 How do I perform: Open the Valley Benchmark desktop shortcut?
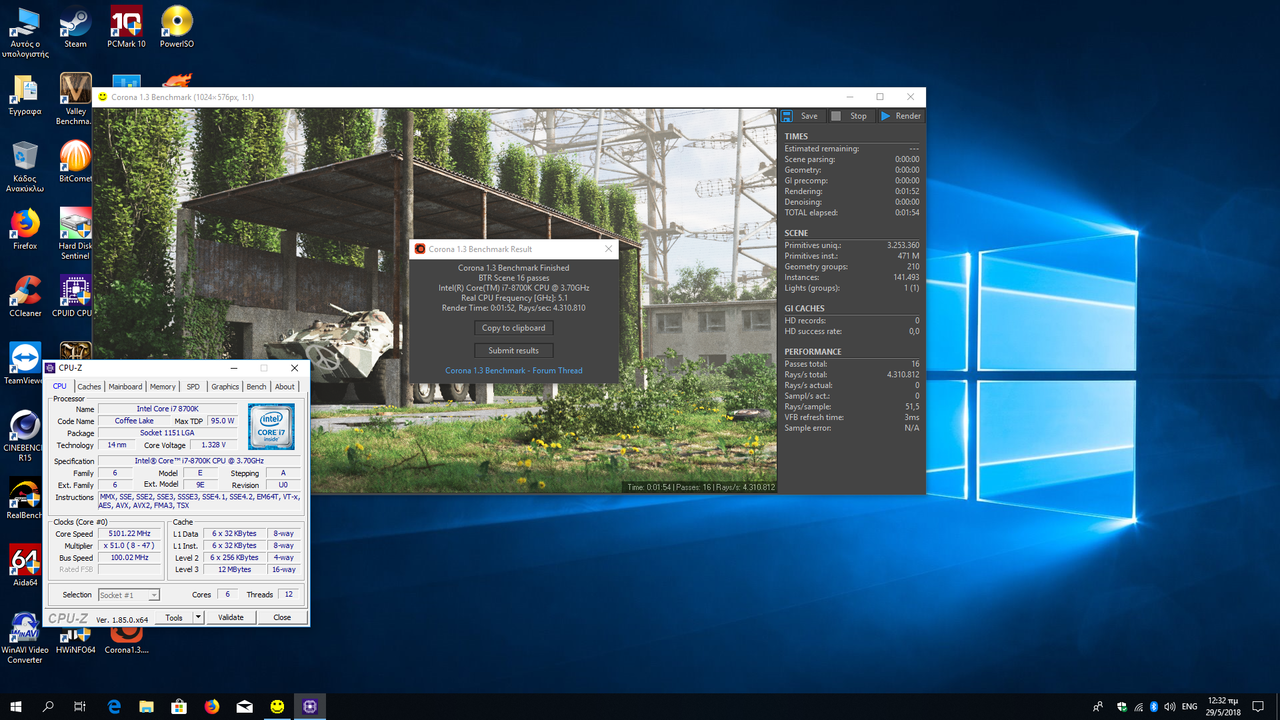pyautogui.click(x=75, y=99)
